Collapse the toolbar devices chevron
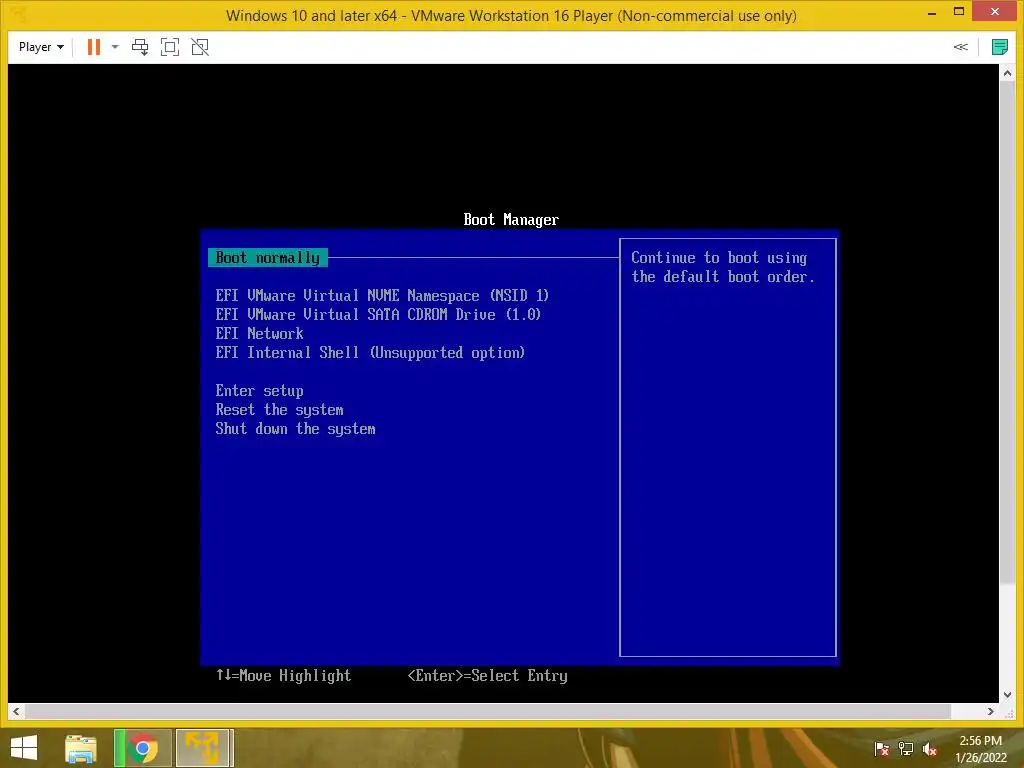Viewport: 1024px width, 768px height. tap(961, 47)
